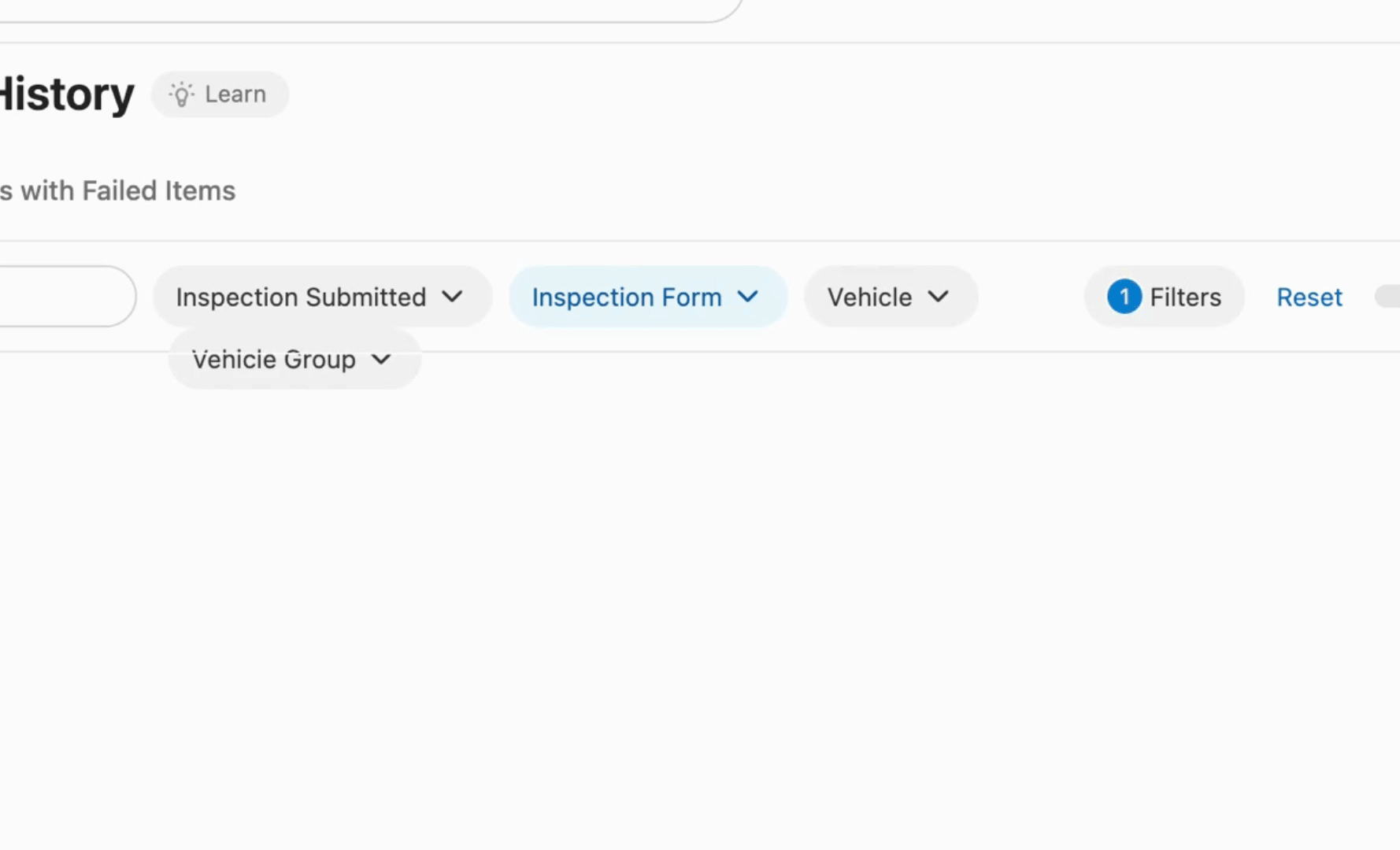Click the top global search bar
Image resolution: width=1400 pixels, height=850 pixels.
[354, 9]
